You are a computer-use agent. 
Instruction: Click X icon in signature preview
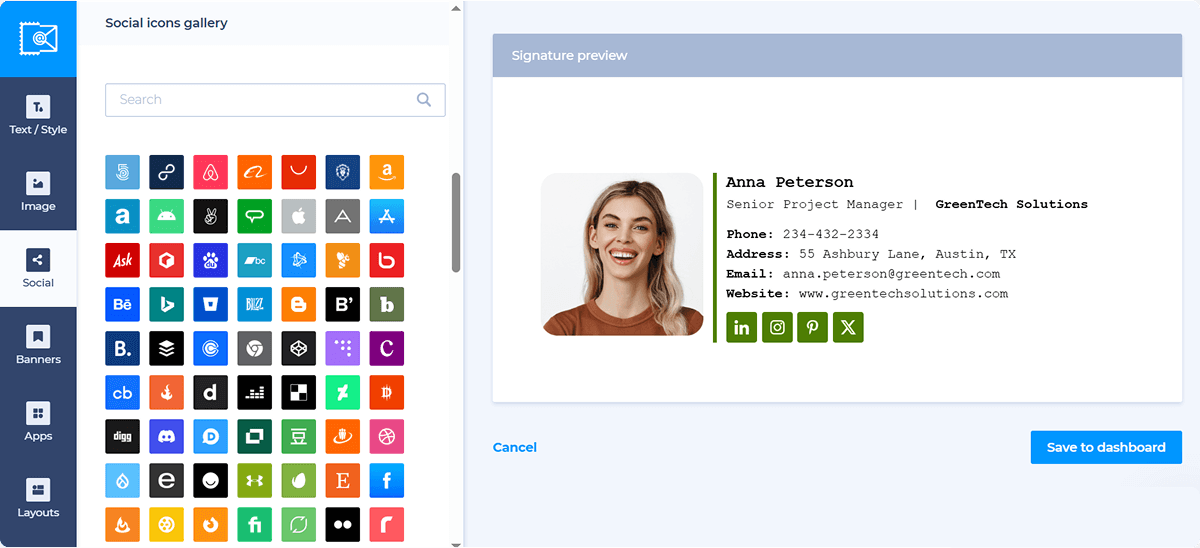[x=848, y=327]
